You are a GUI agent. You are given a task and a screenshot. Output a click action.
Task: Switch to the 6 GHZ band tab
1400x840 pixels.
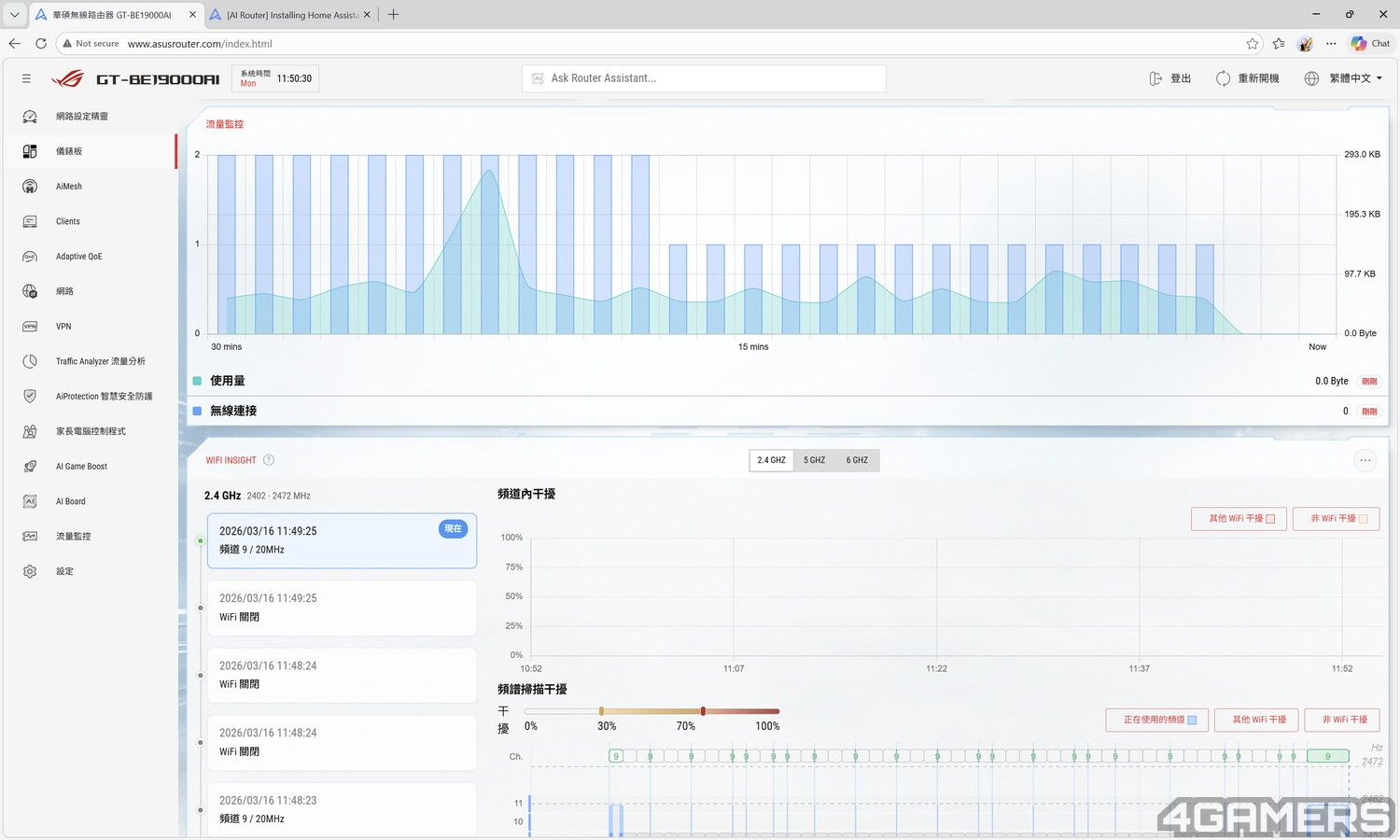(x=857, y=460)
